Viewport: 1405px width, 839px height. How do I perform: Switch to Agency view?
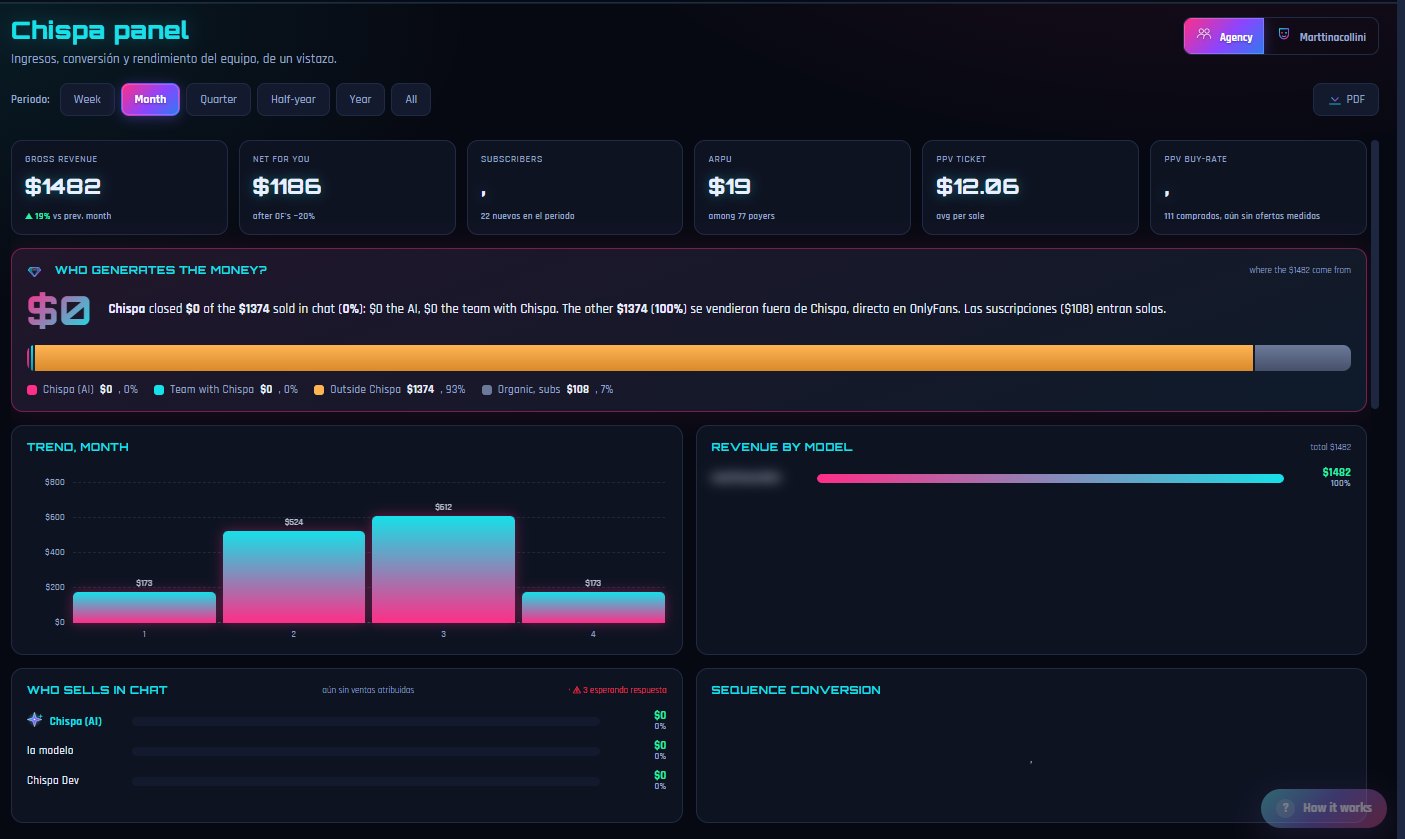click(x=1224, y=36)
